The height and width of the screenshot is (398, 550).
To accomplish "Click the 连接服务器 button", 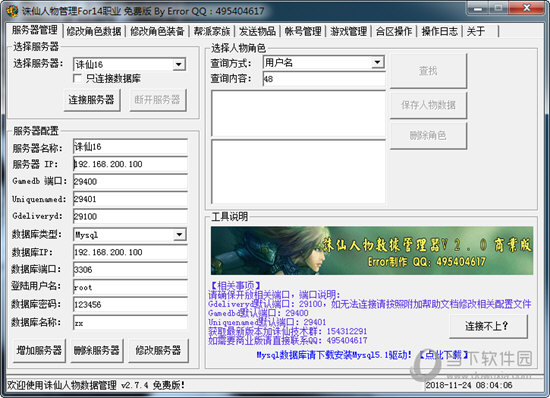I will 92,100.
